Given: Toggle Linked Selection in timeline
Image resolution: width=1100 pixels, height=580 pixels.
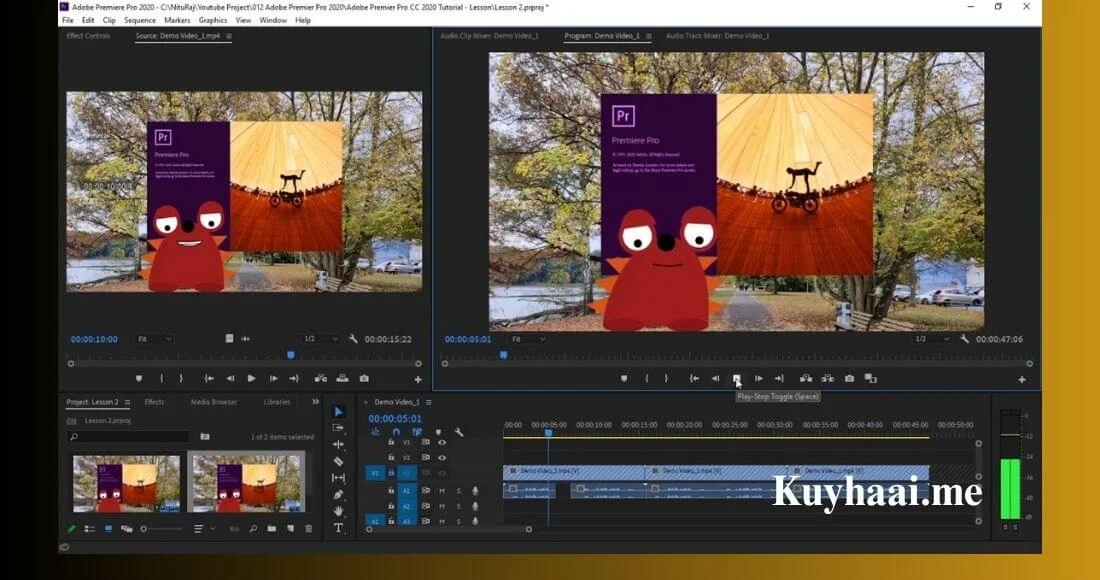Looking at the screenshot, I should [417, 432].
